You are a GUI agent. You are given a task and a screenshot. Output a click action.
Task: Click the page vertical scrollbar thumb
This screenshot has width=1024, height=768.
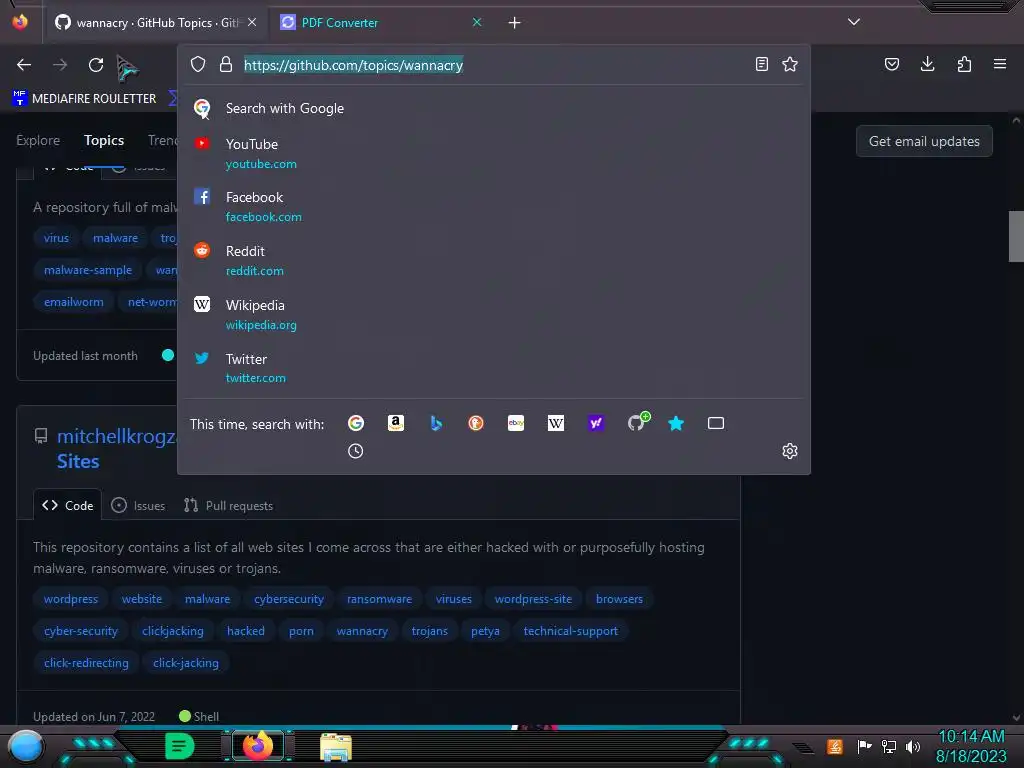click(x=1016, y=236)
